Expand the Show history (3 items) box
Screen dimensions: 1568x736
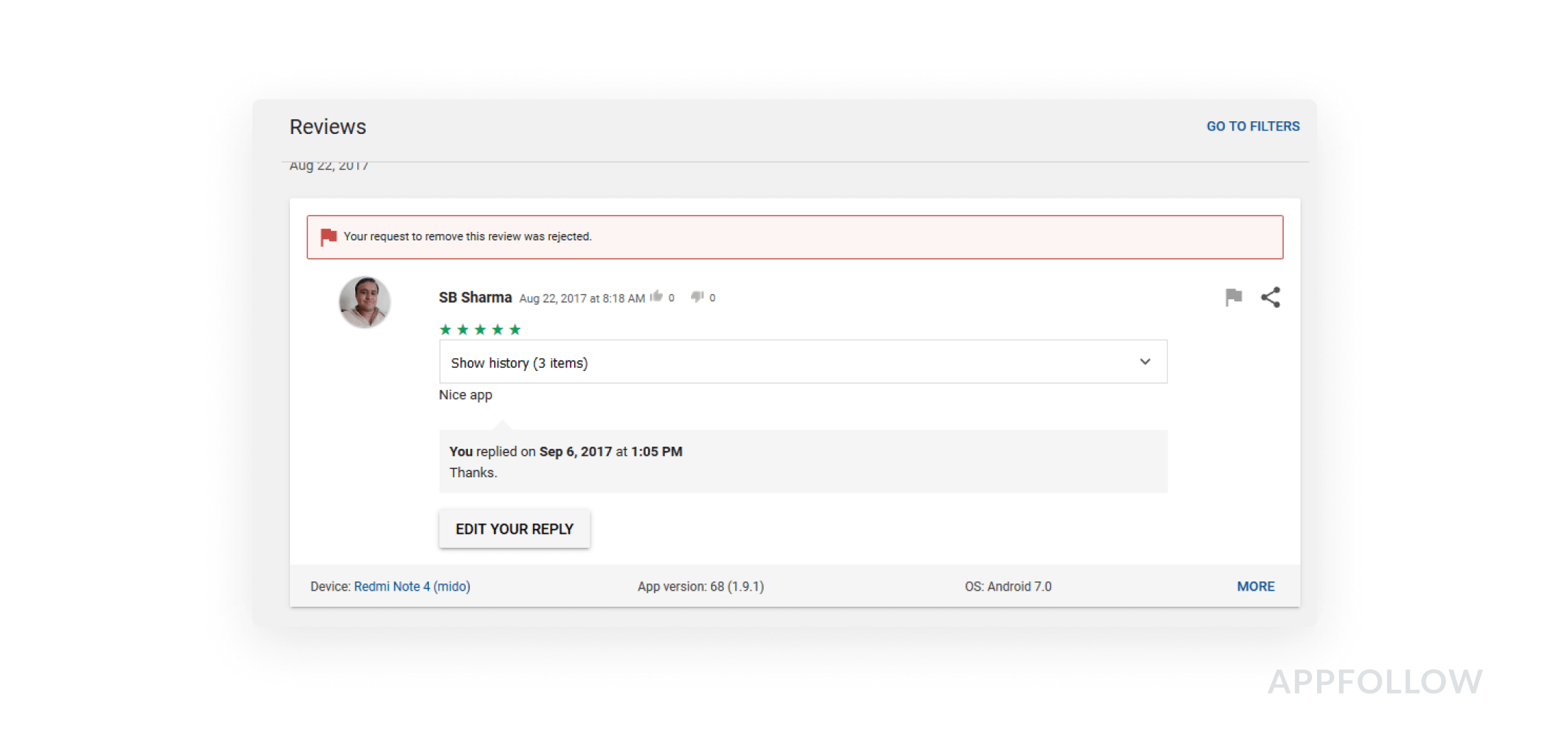point(802,362)
